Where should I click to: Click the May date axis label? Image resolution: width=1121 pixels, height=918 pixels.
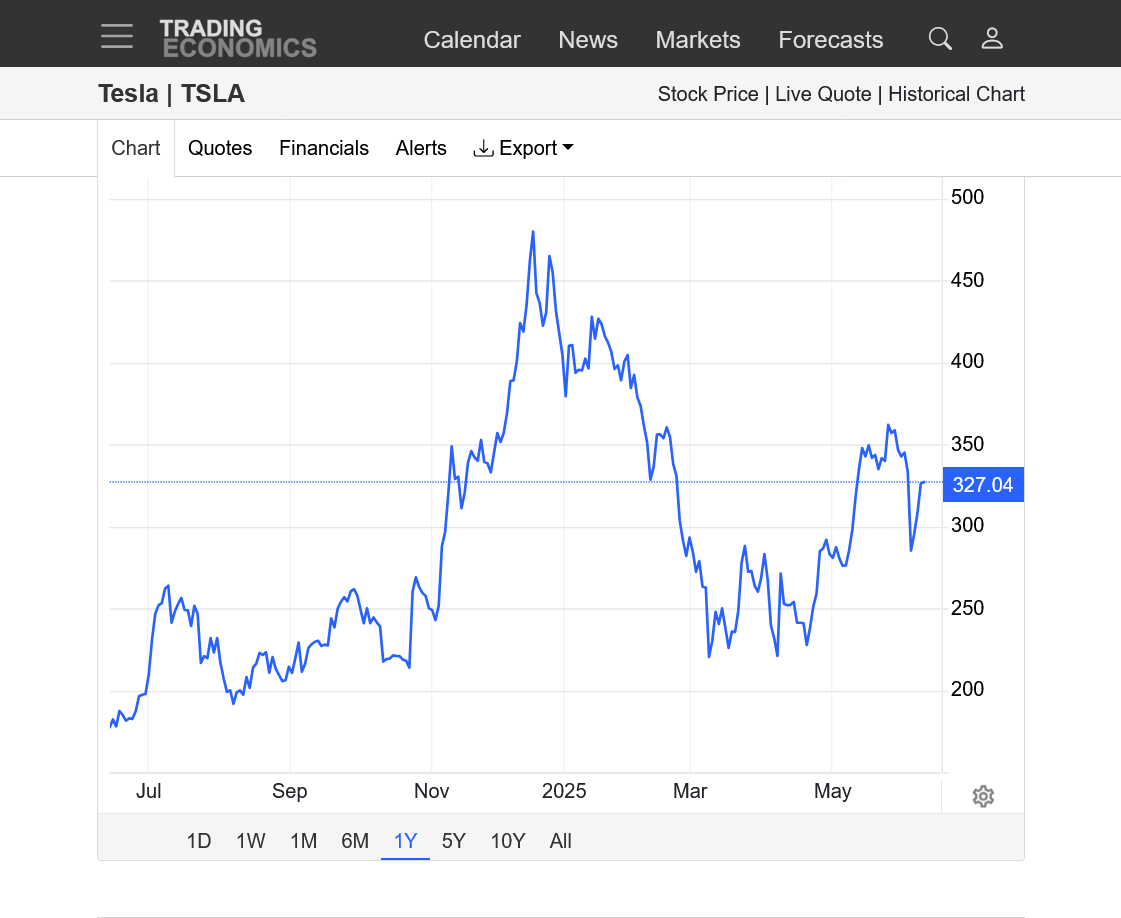(x=833, y=791)
